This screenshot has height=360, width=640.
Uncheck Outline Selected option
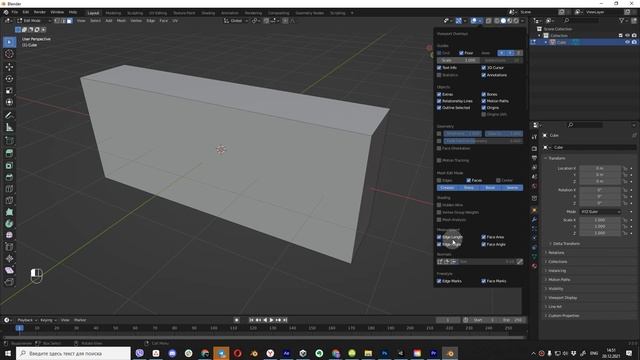click(x=439, y=108)
